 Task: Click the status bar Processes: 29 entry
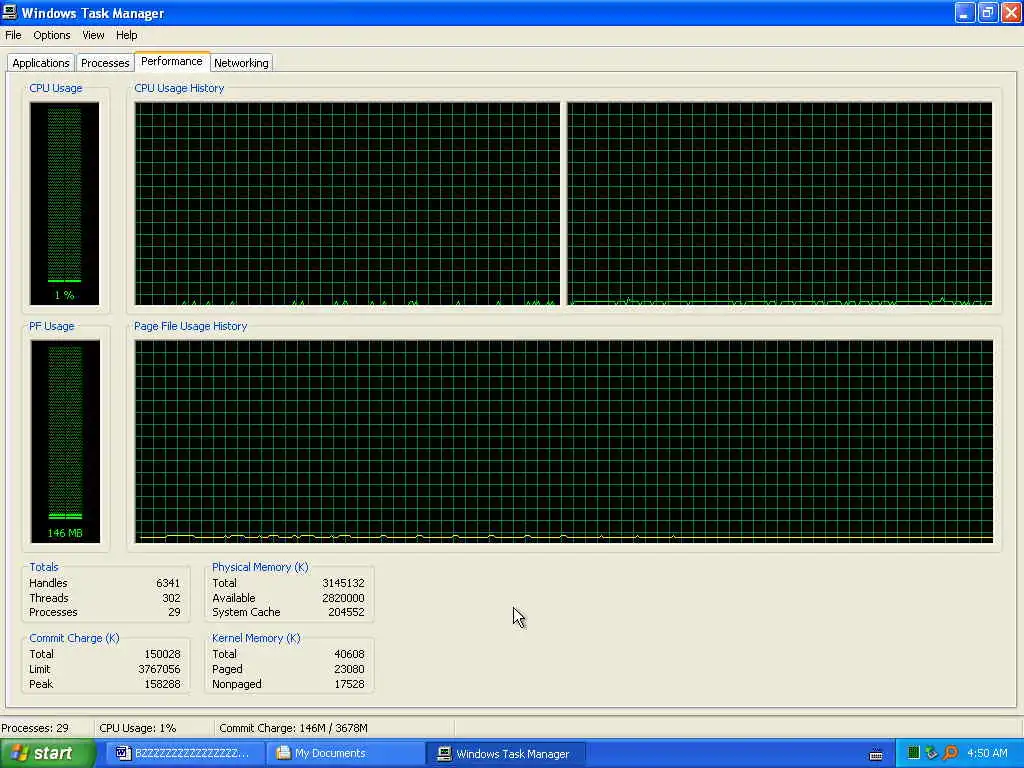click(35, 728)
